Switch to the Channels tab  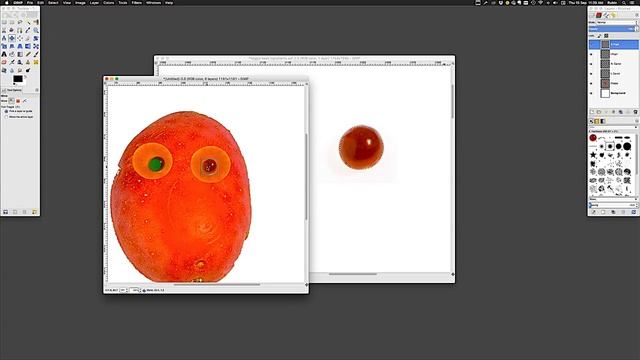[x=599, y=15]
